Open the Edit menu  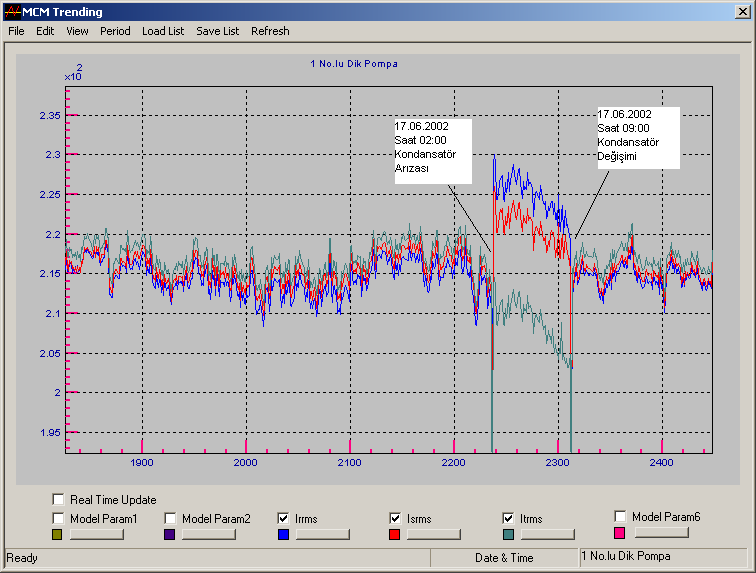point(45,31)
